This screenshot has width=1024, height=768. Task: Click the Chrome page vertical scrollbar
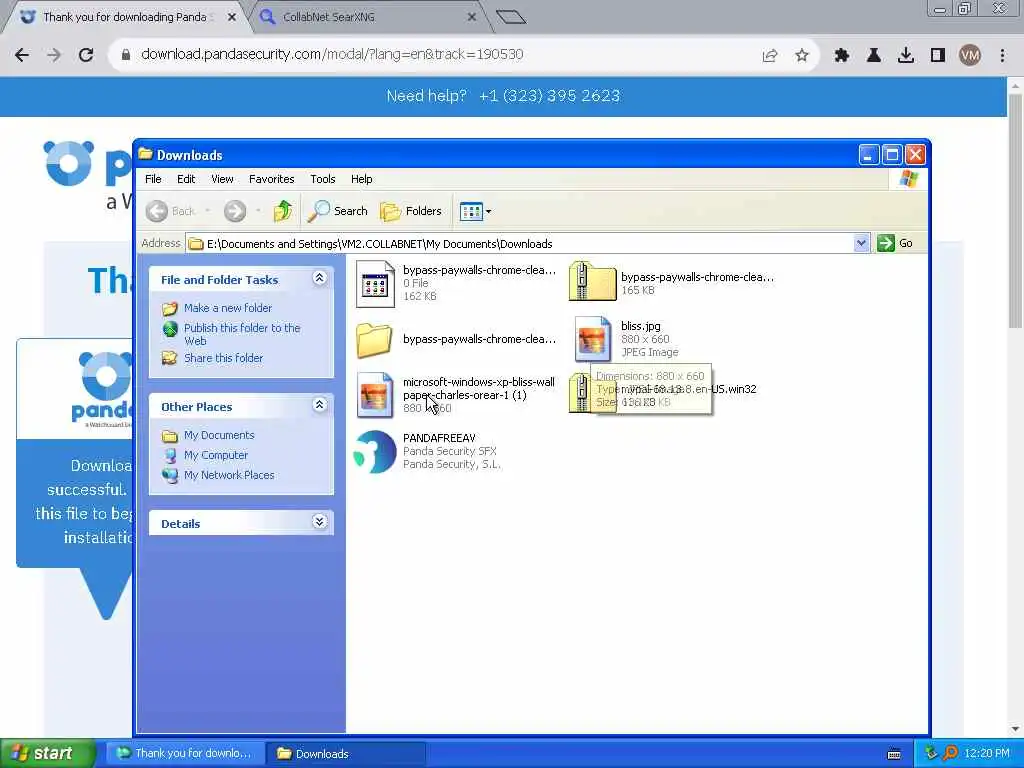1015,209
